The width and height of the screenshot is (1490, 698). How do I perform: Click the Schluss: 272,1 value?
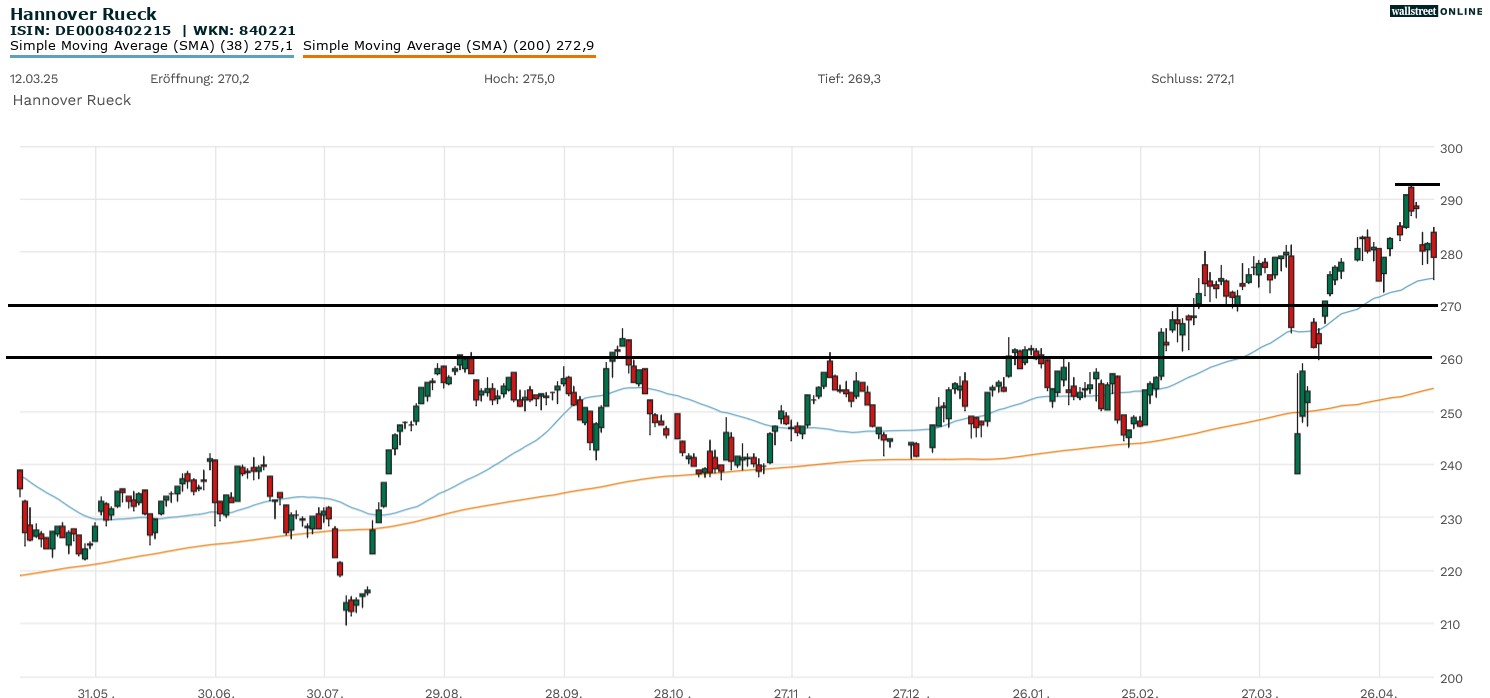tap(1193, 78)
